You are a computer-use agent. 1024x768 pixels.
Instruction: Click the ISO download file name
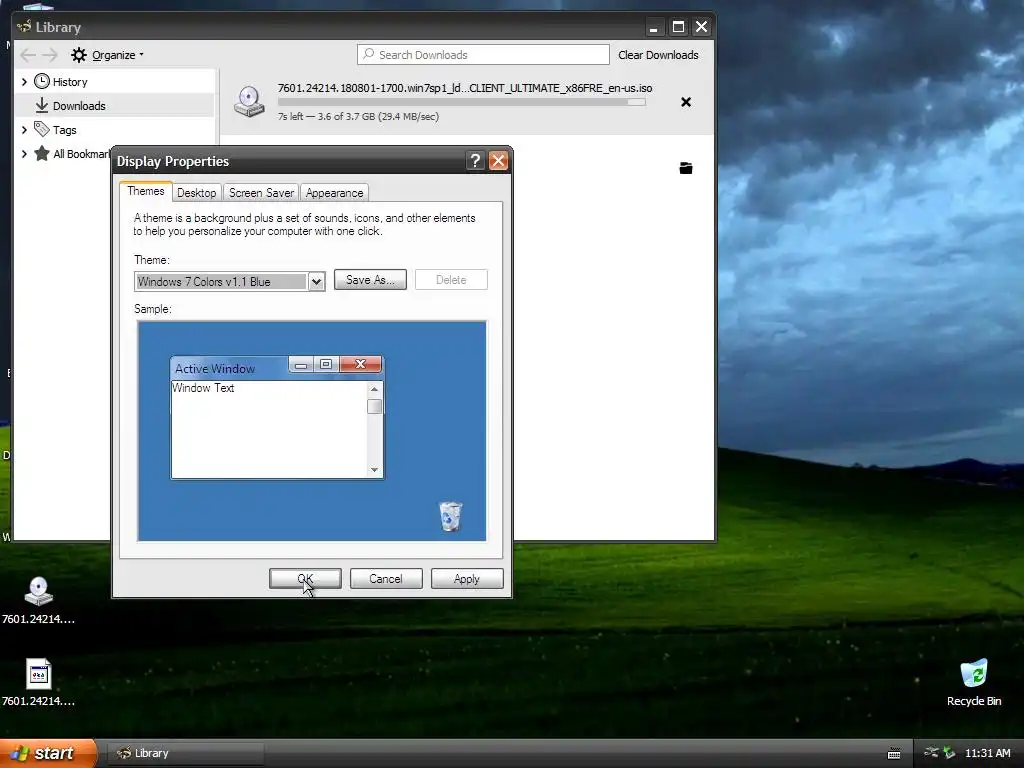pos(465,88)
